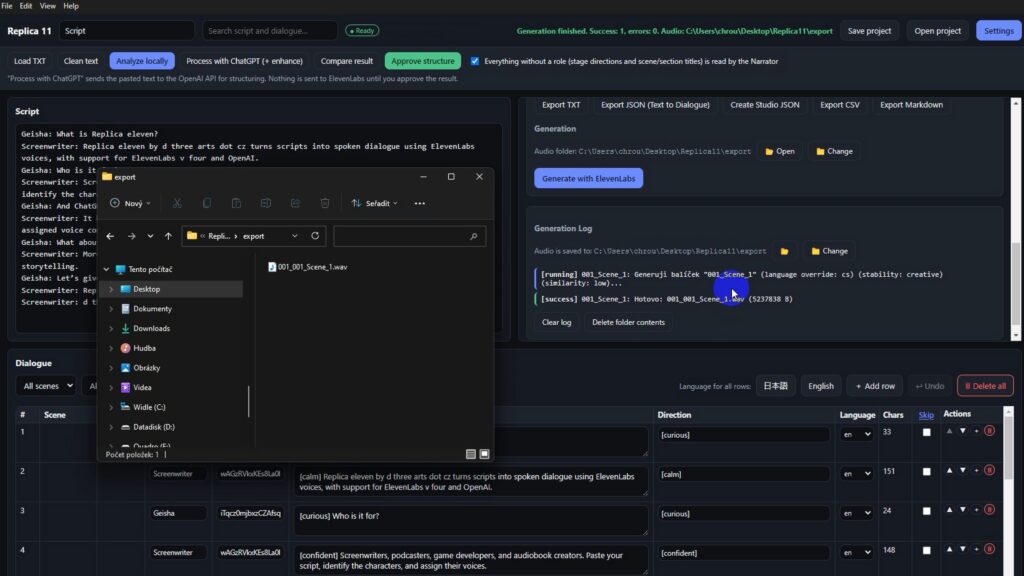The height and width of the screenshot is (576, 1024).
Task: Click the share icon in export window toolbar
Action: coord(295,203)
